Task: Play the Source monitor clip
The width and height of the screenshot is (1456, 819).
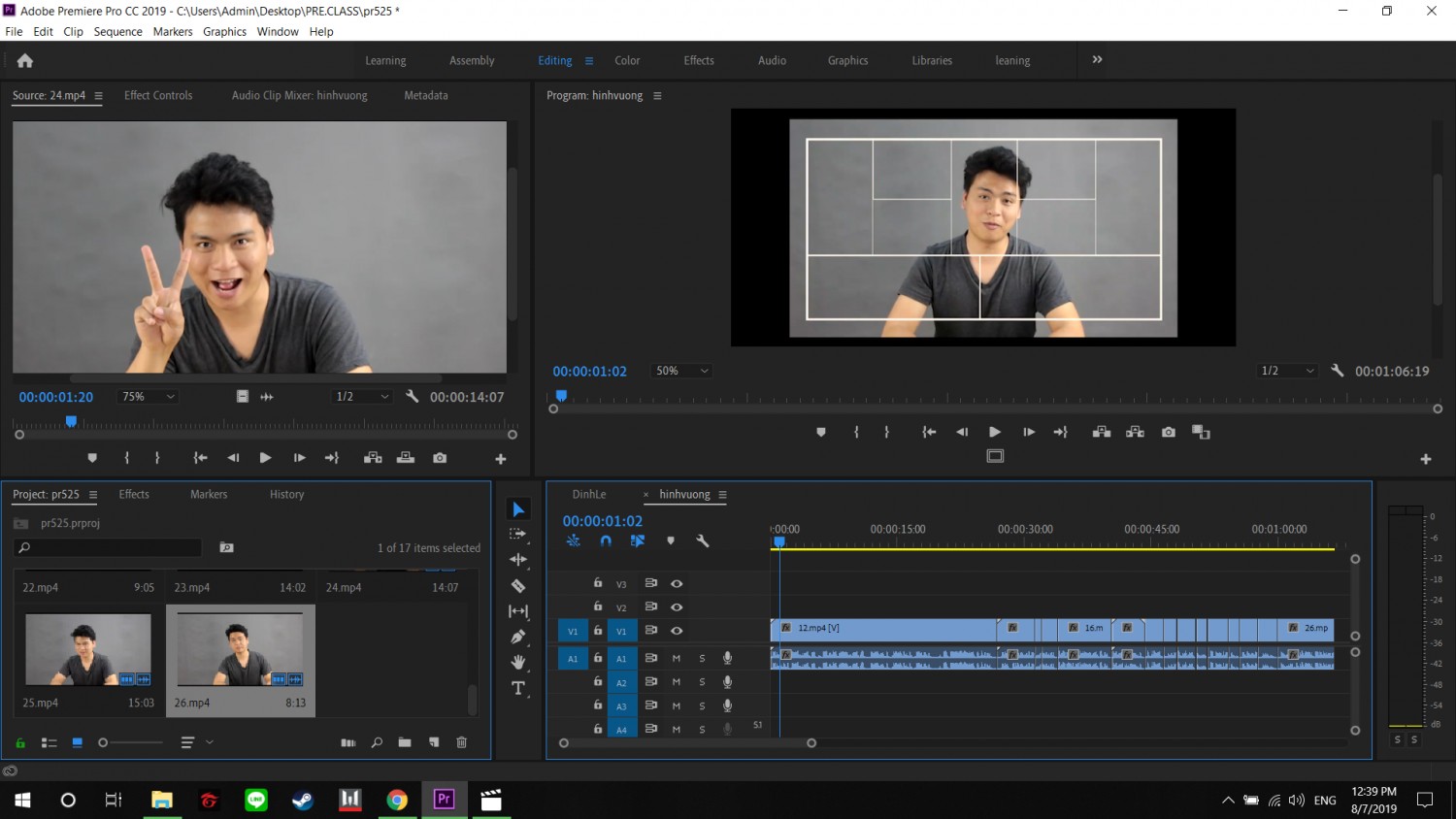Action: pos(265,458)
